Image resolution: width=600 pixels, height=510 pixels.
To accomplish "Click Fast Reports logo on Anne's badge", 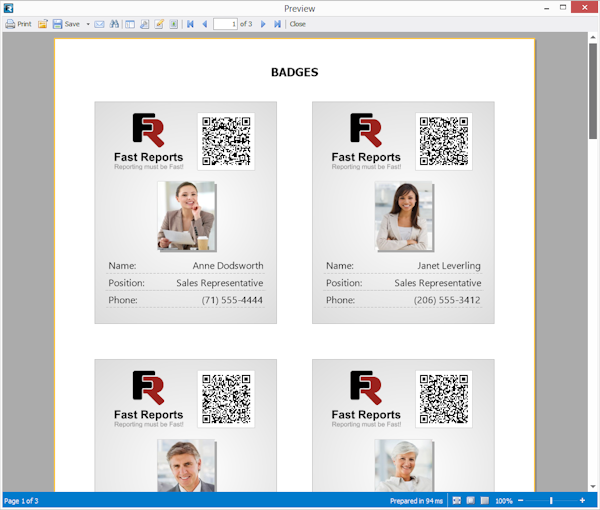I will [x=148, y=141].
